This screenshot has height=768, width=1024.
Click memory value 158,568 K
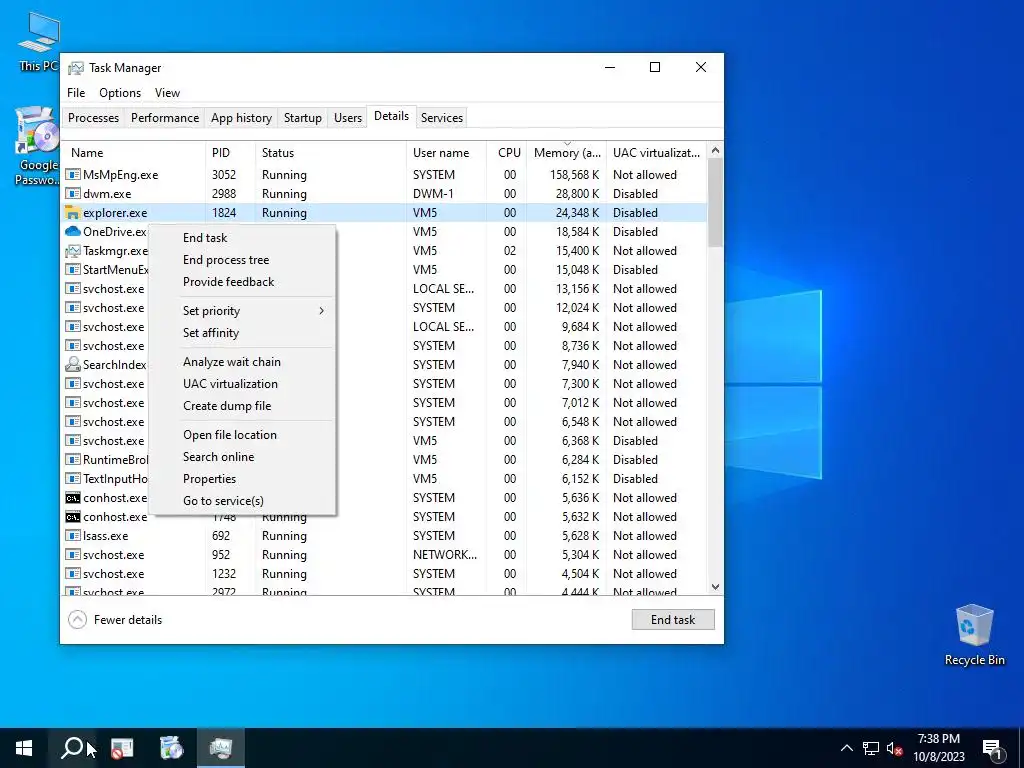click(574, 174)
